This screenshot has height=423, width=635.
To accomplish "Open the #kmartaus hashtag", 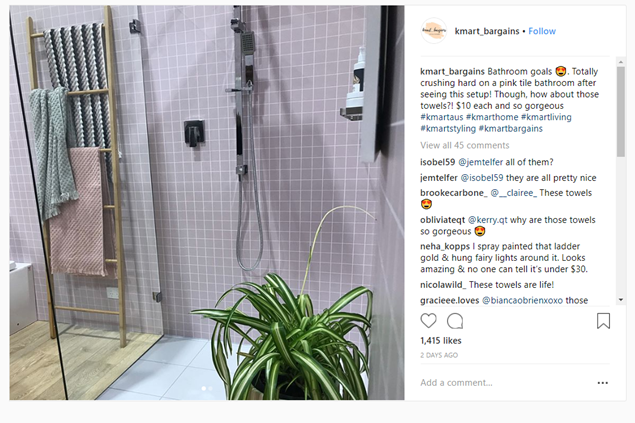I will pyautogui.click(x=441, y=117).
